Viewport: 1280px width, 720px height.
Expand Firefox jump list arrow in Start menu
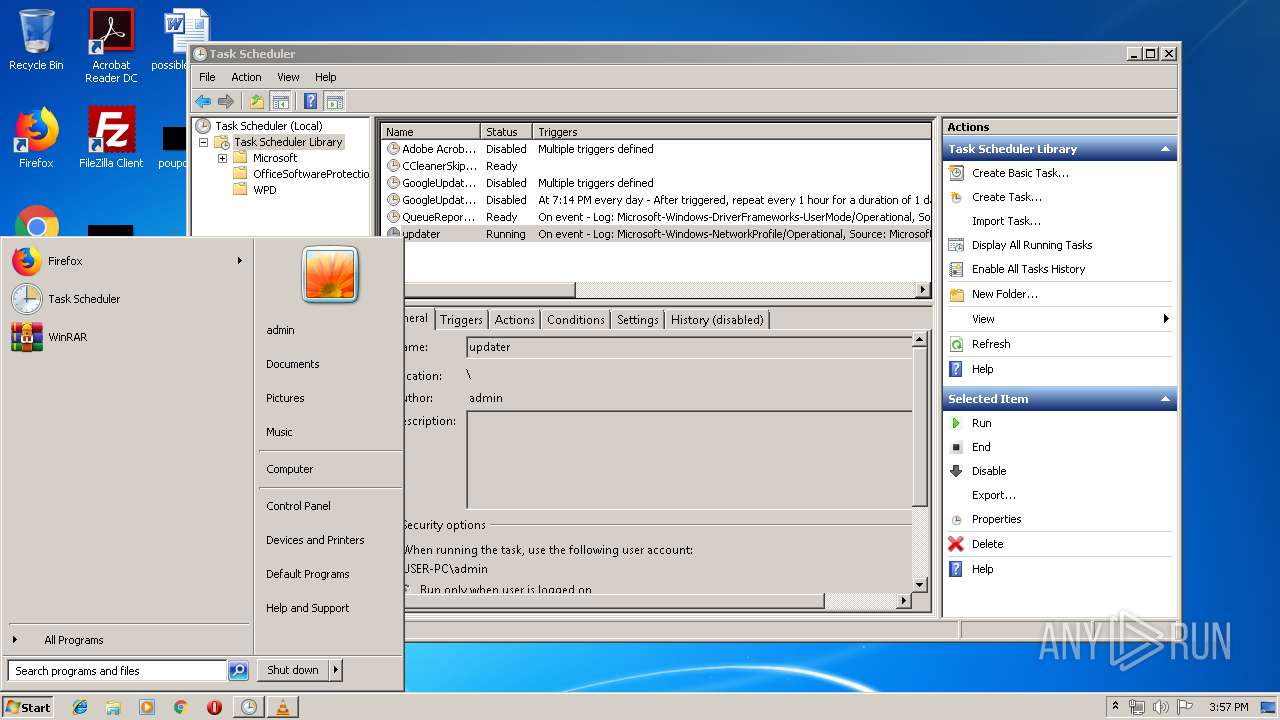pyautogui.click(x=239, y=261)
